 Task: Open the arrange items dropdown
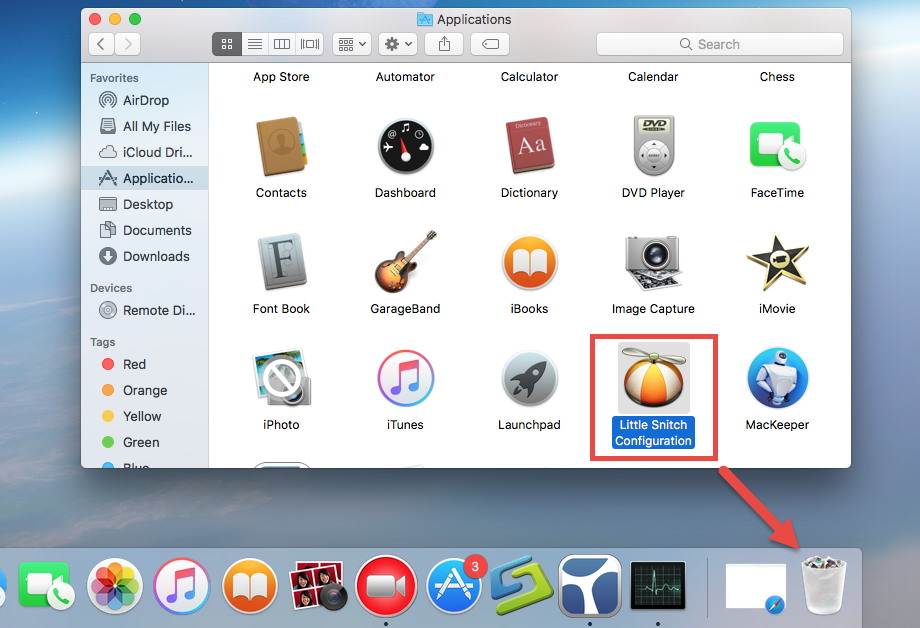point(351,44)
